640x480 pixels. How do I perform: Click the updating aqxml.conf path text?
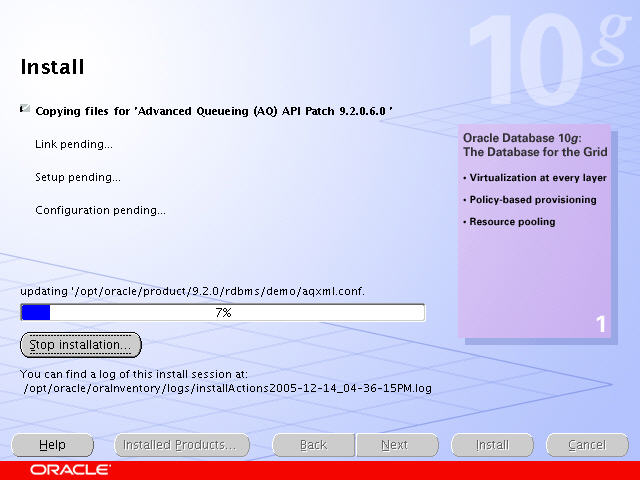click(x=192, y=291)
